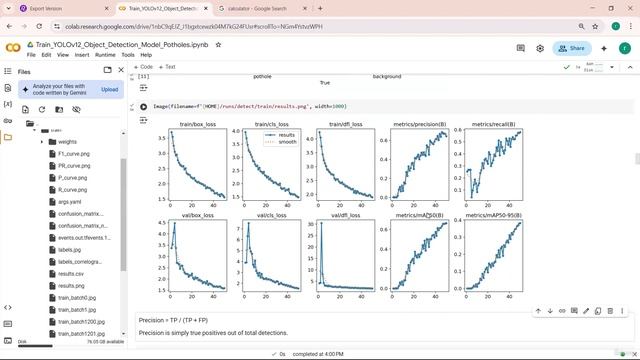Collapse the notebook header chevron
Viewport: 640px width, 360px height.
[x=630, y=67]
